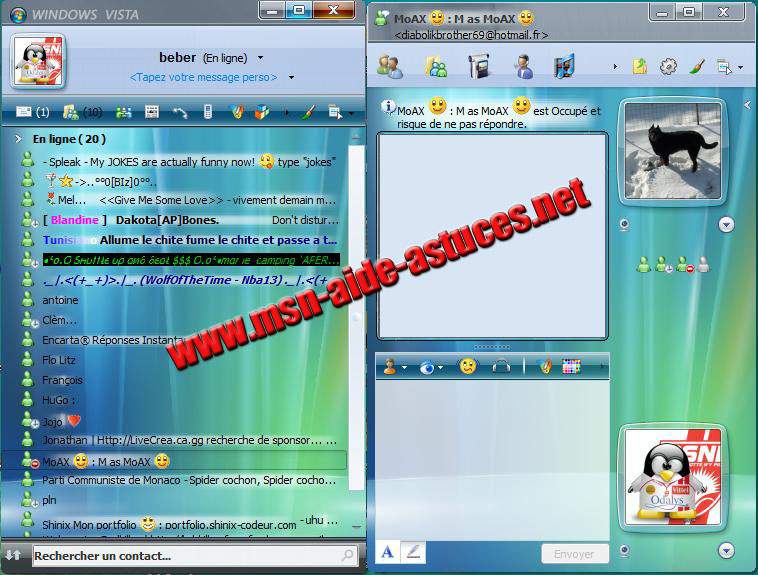Click the send file folder arrow icon
Image resolution: width=758 pixels, height=575 pixels.
640,66
